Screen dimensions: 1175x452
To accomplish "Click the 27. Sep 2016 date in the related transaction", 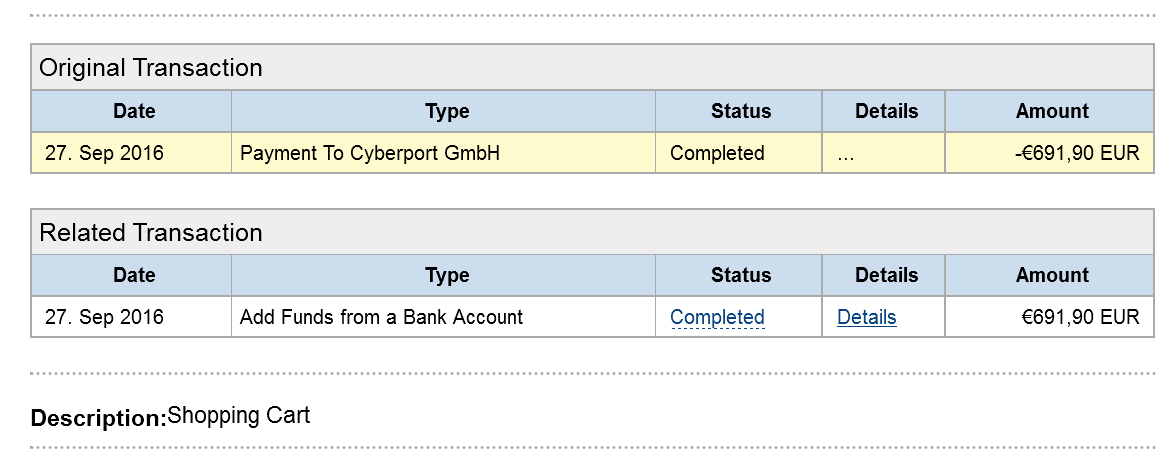I will 104,317.
